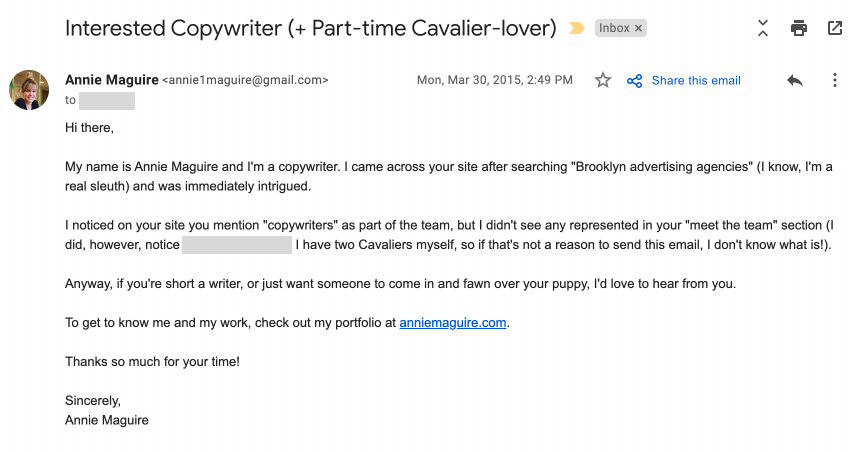Click the greyed-out redacted text in body
The width and height of the screenshot is (851, 452).
(x=237, y=245)
